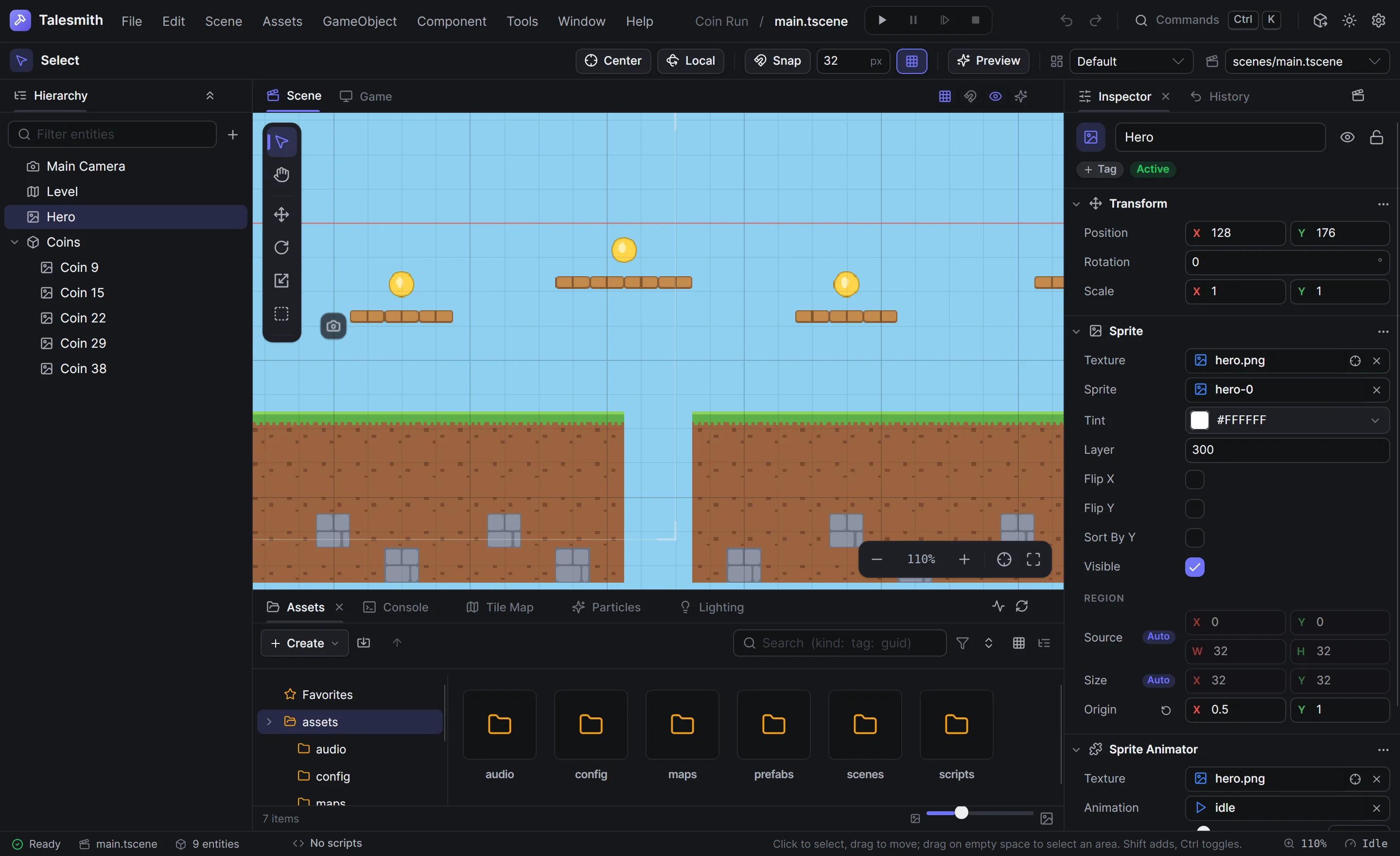This screenshot has width=1400, height=856.
Task: Toggle Hero visibility eye icon in Inspector
Action: point(1347,137)
